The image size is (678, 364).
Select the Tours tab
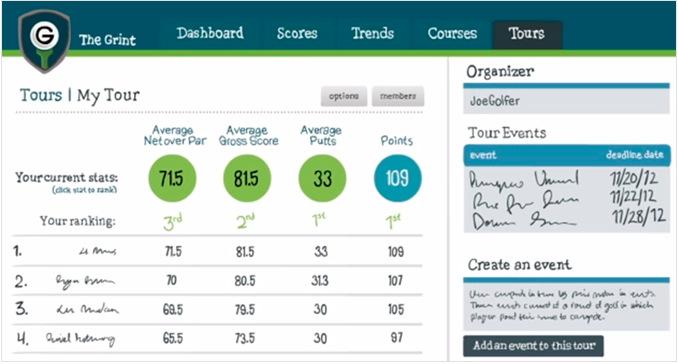[527, 34]
